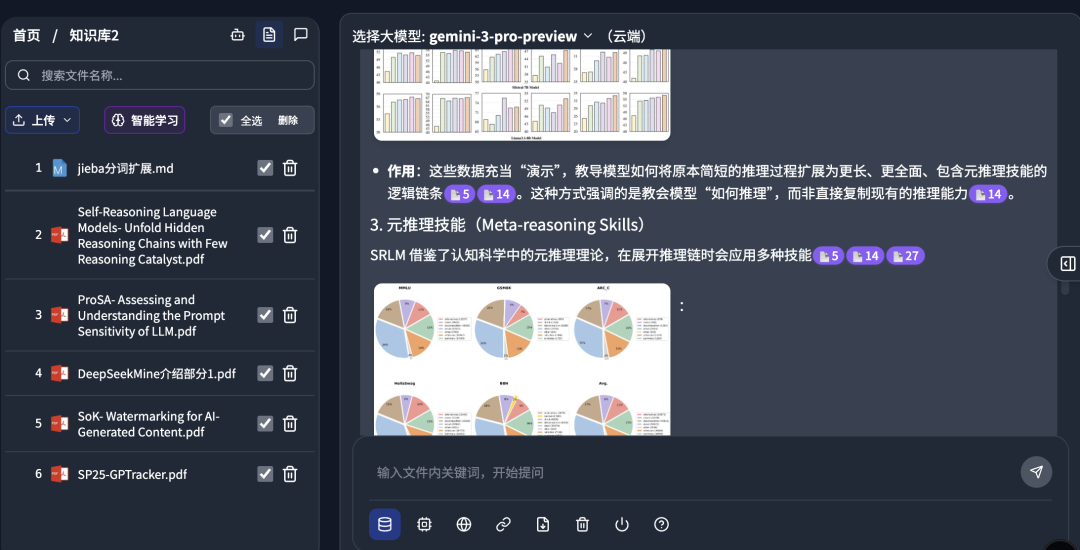Open citation 14 badge after 逻辑链条 5
This screenshot has height=550, width=1080.
(x=496, y=194)
